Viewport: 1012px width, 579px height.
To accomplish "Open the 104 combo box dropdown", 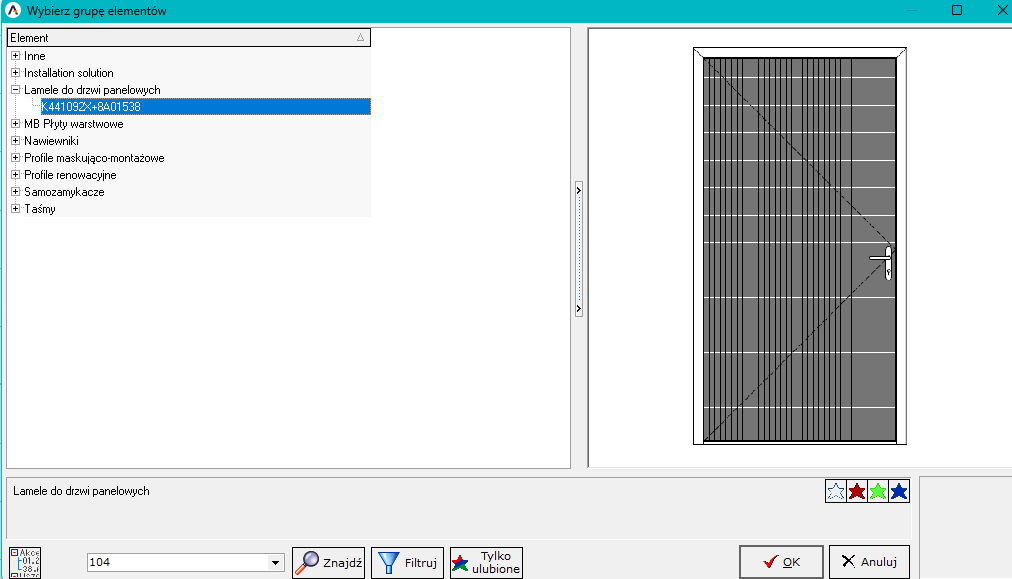I will click(x=276, y=563).
